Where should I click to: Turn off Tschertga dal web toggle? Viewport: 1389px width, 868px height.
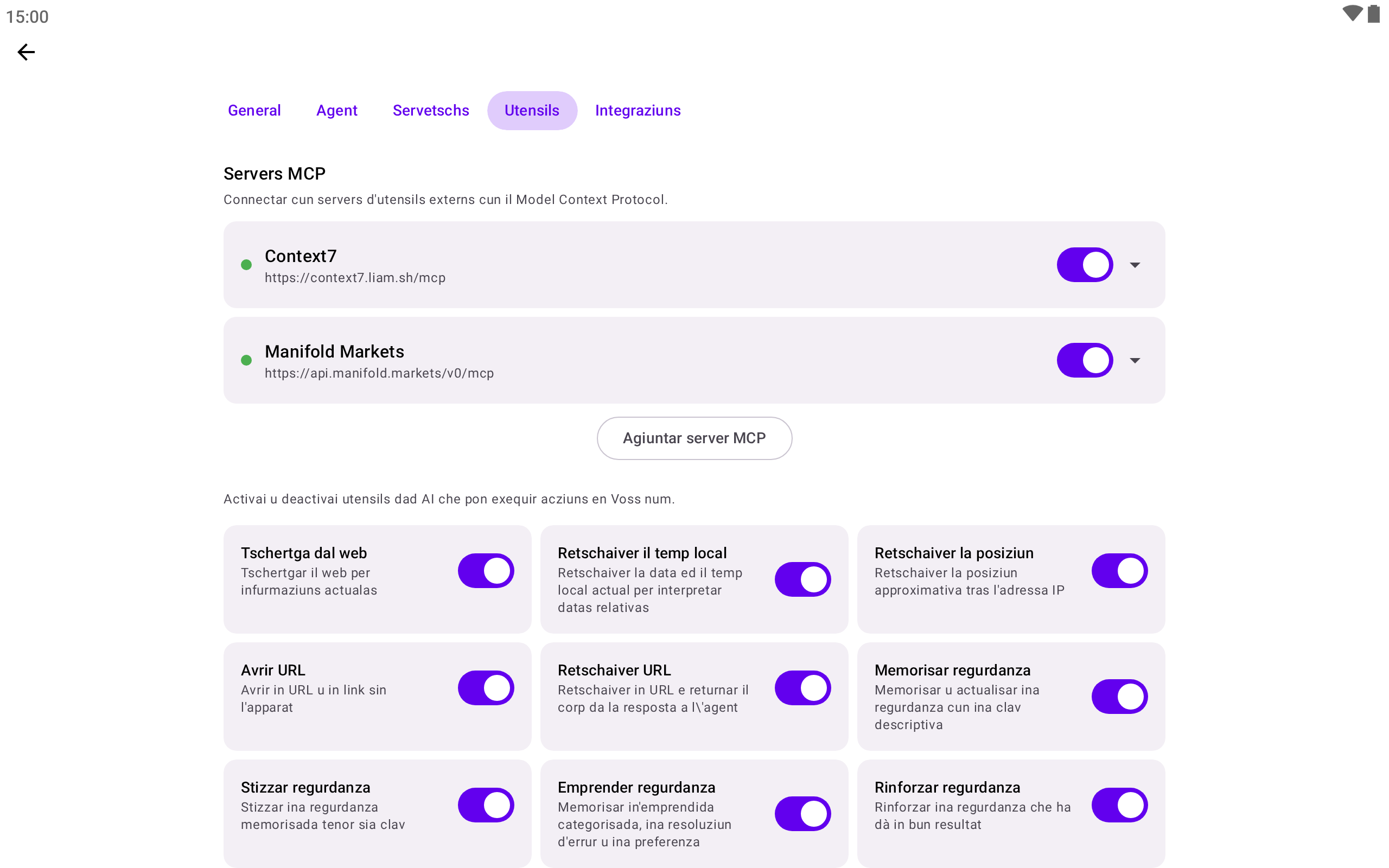click(x=486, y=571)
